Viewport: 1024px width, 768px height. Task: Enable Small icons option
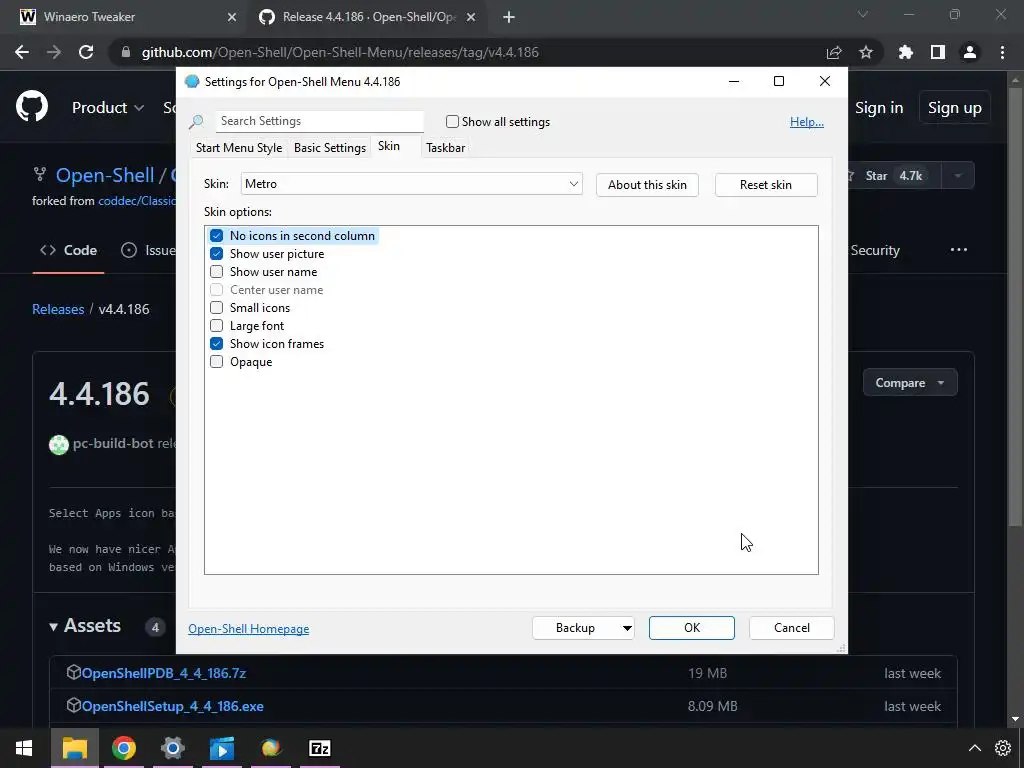coord(216,308)
